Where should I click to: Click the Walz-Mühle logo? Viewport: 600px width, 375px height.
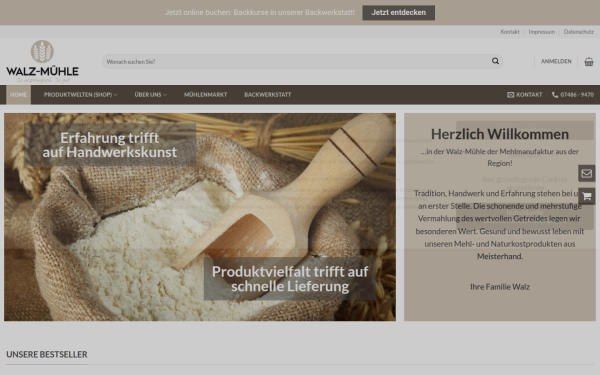(x=42, y=61)
